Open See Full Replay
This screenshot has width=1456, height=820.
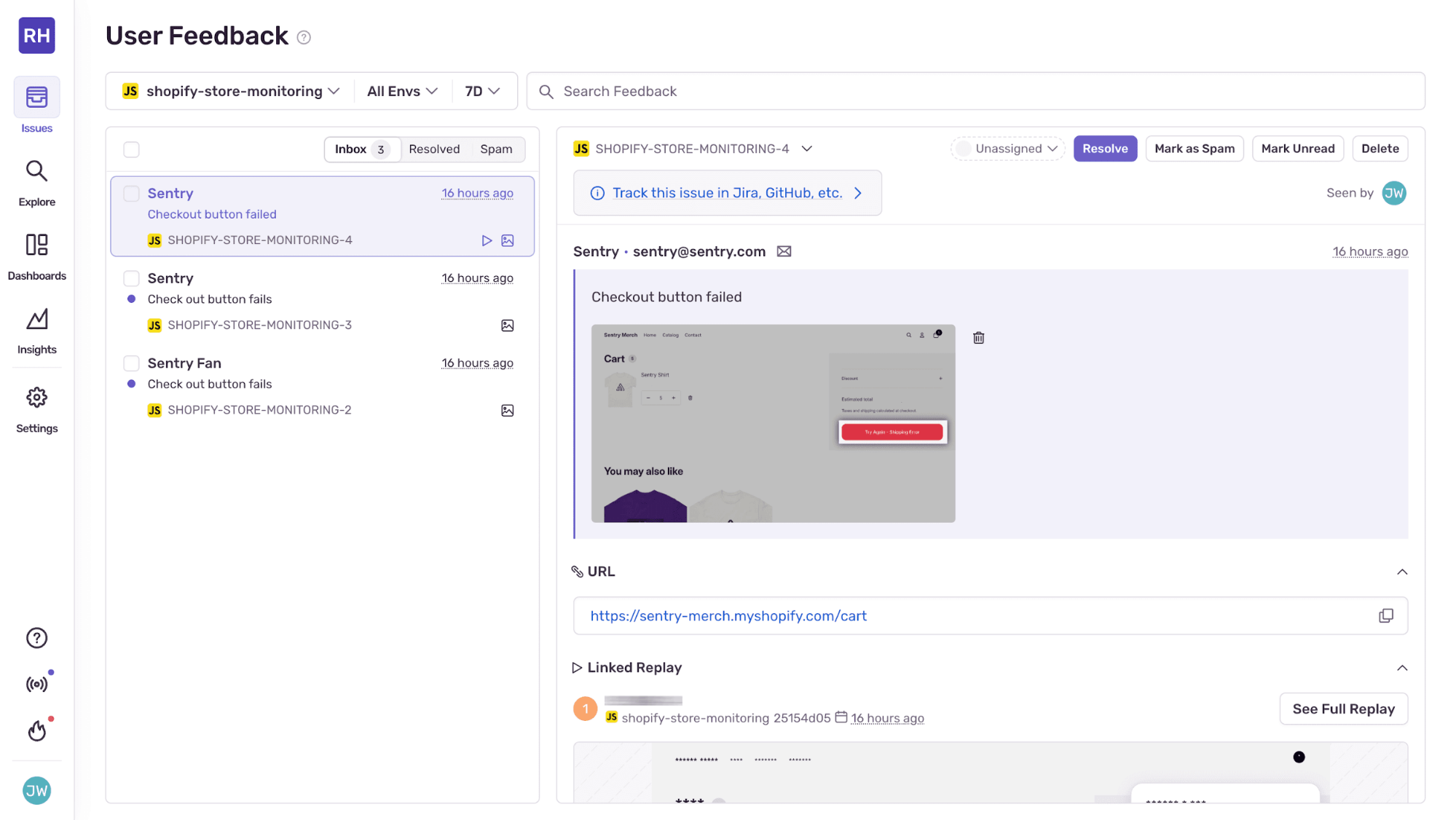[1342, 708]
